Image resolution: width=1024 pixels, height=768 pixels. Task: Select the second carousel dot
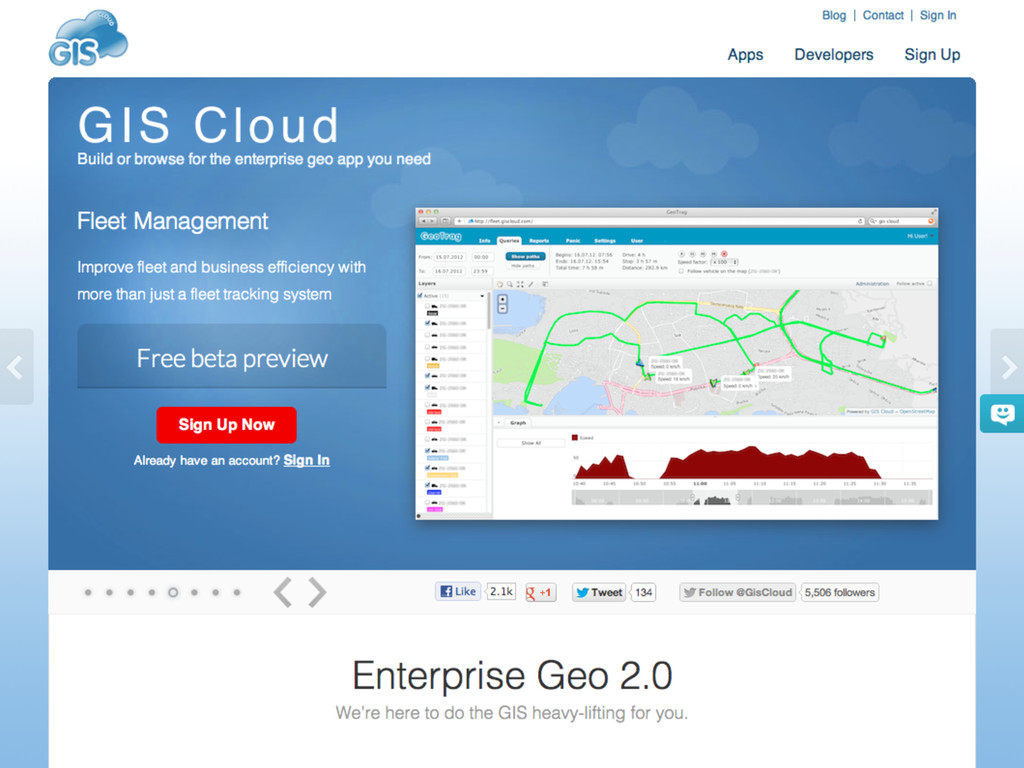pos(109,592)
